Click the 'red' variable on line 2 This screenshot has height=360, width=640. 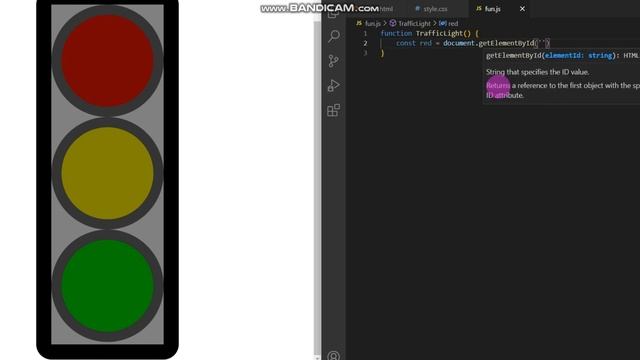[x=425, y=43]
